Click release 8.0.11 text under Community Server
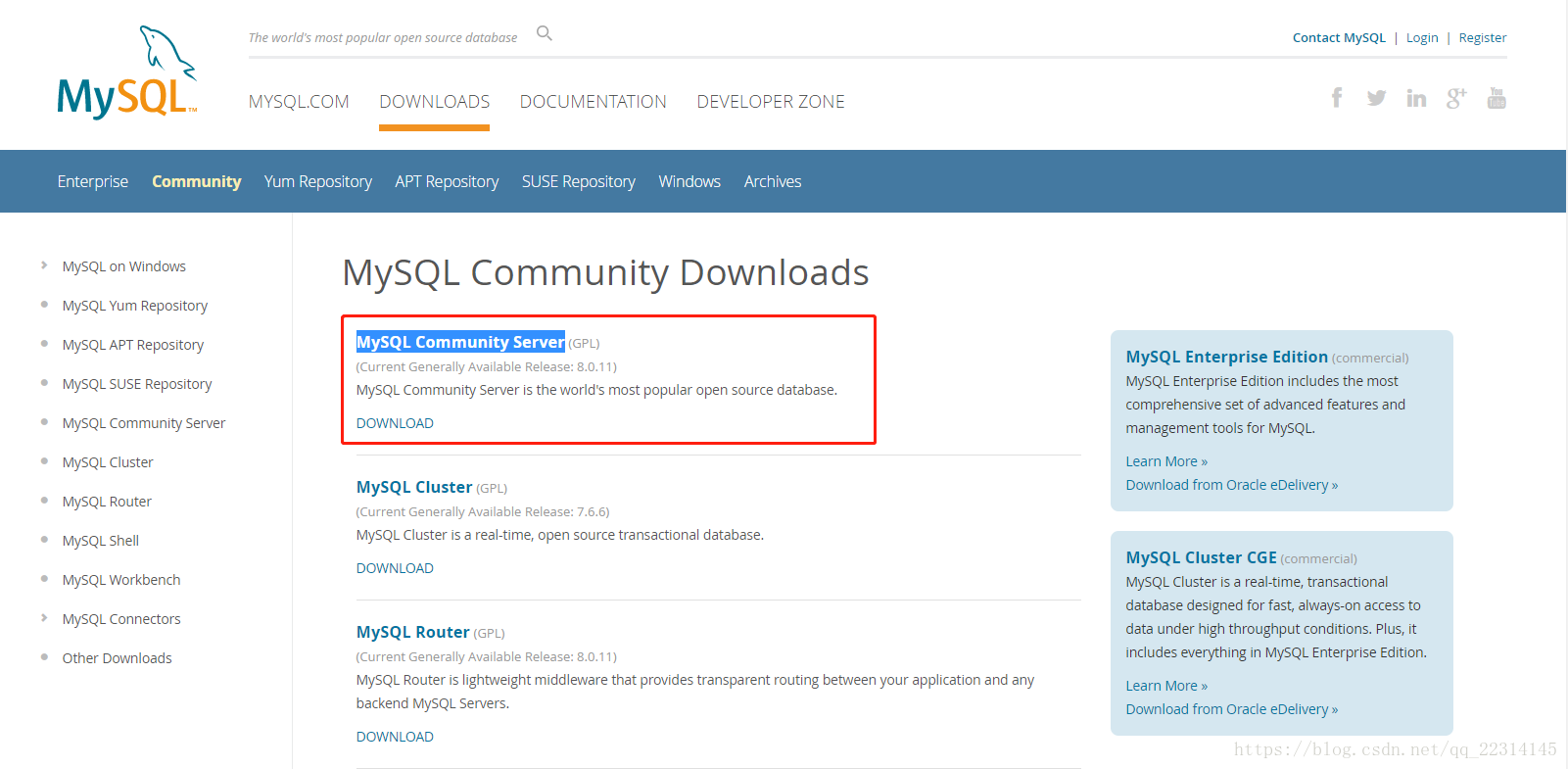 [486, 367]
